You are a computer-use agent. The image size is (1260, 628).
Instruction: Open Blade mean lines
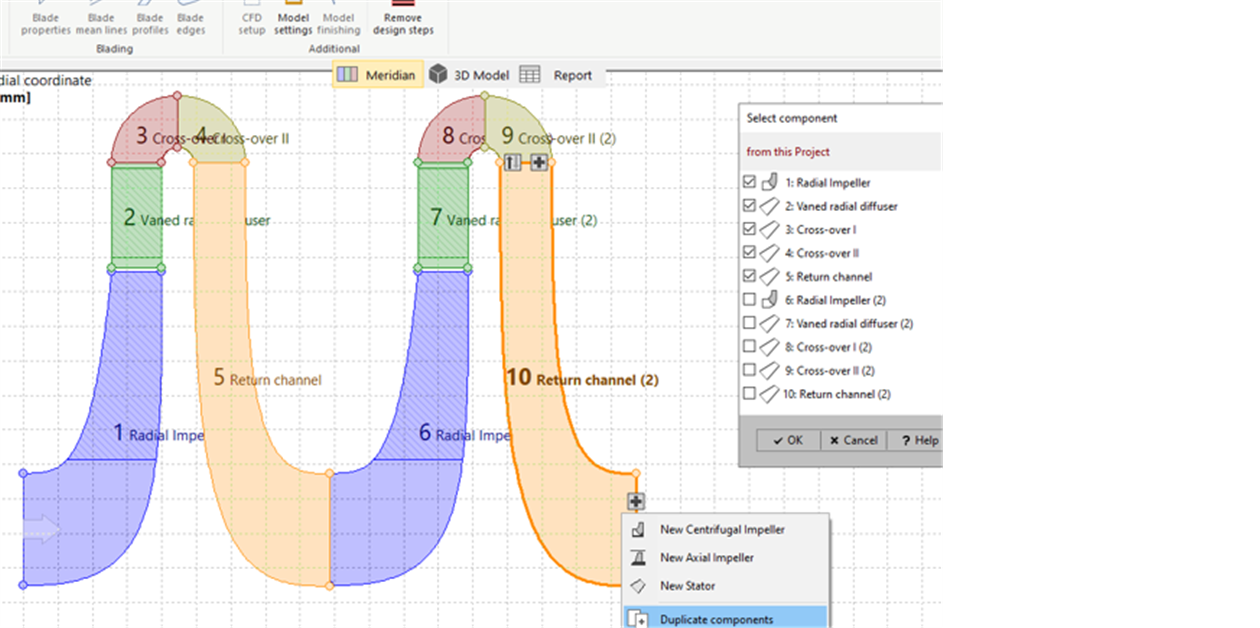pyautogui.click(x=101, y=20)
